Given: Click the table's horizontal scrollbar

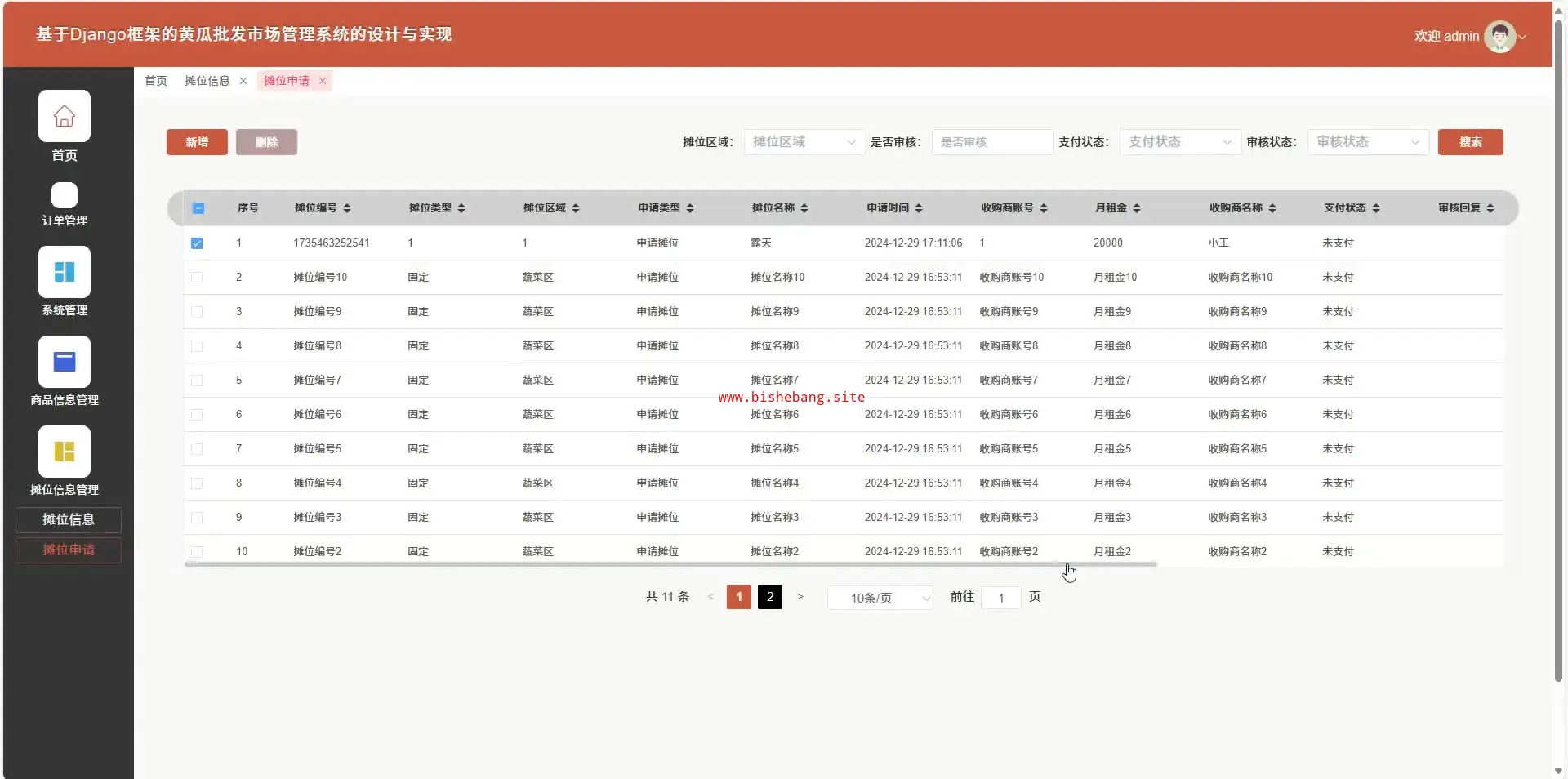Looking at the screenshot, I should coord(670,564).
